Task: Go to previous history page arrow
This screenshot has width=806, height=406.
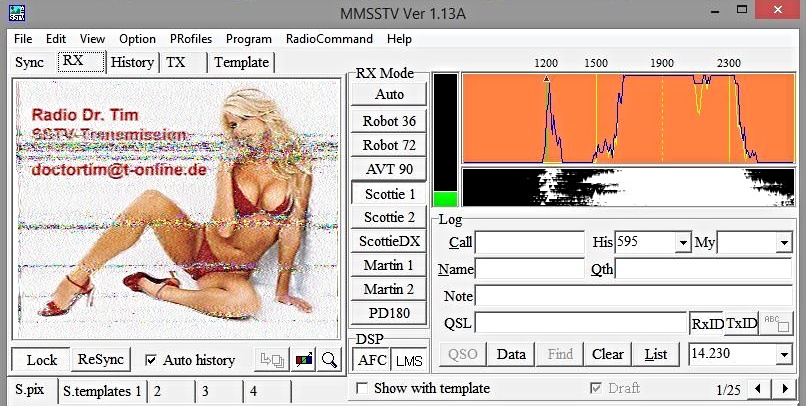Action: pos(761,388)
